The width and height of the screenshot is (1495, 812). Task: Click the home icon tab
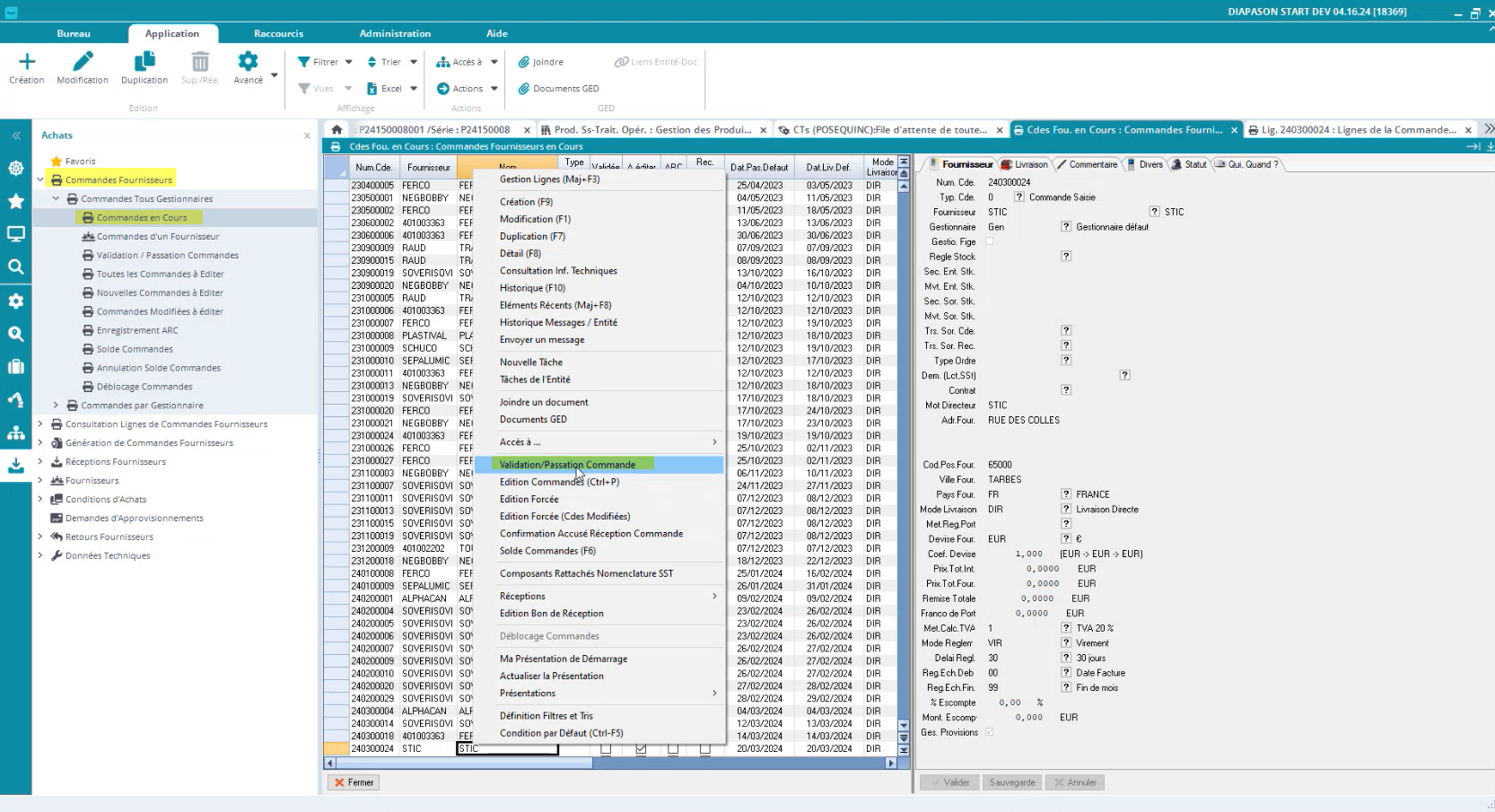(x=337, y=130)
